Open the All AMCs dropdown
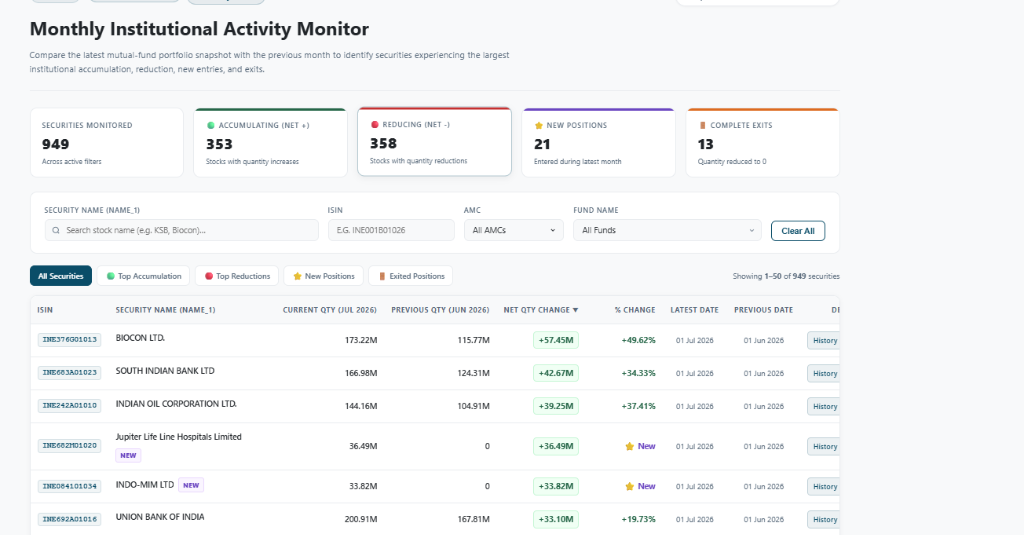 (513, 230)
